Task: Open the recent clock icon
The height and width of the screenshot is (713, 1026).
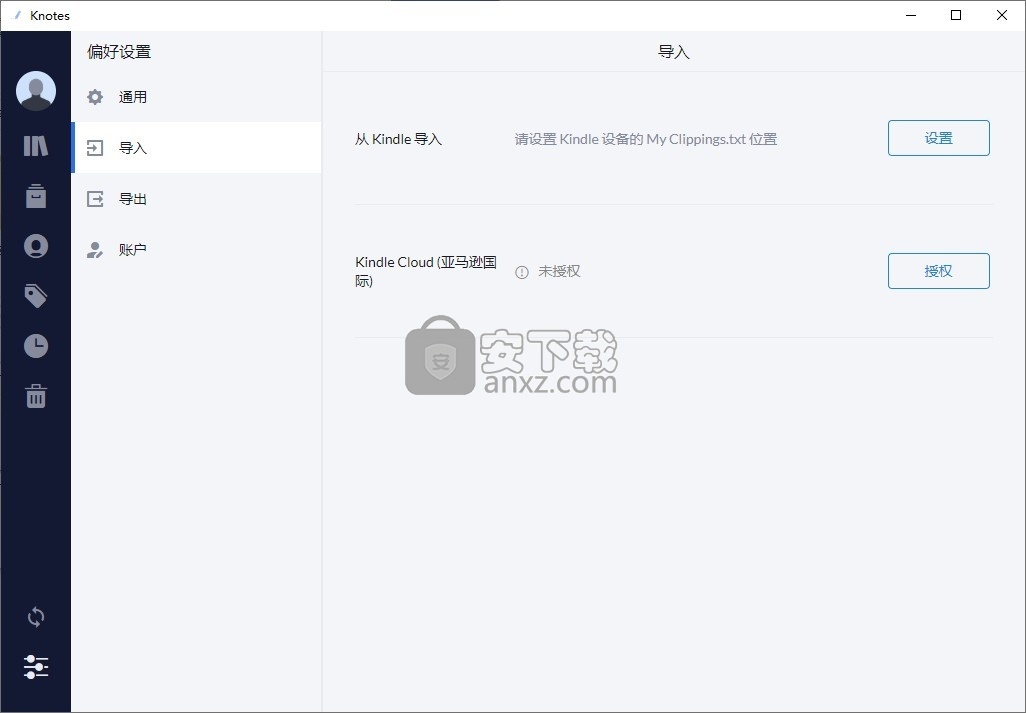Action: (36, 346)
